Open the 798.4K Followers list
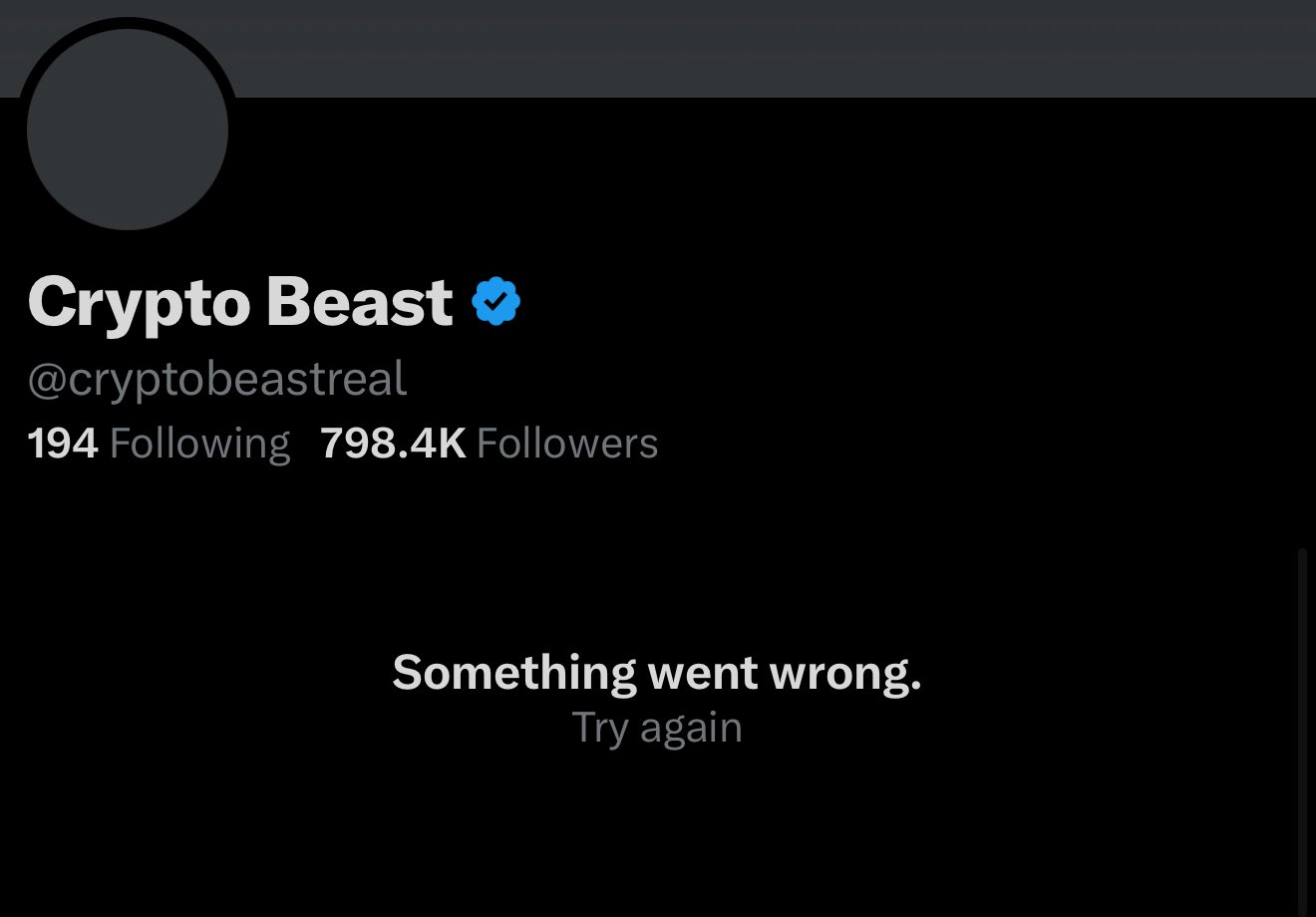 [489, 444]
